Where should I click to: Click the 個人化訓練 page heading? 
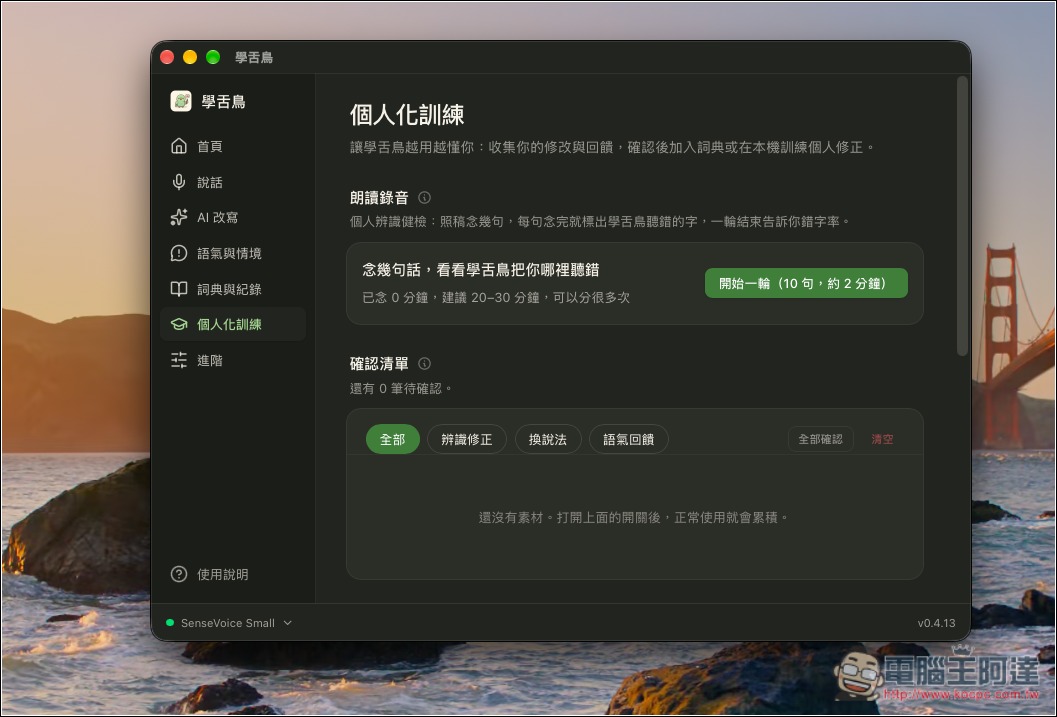[x=407, y=115]
